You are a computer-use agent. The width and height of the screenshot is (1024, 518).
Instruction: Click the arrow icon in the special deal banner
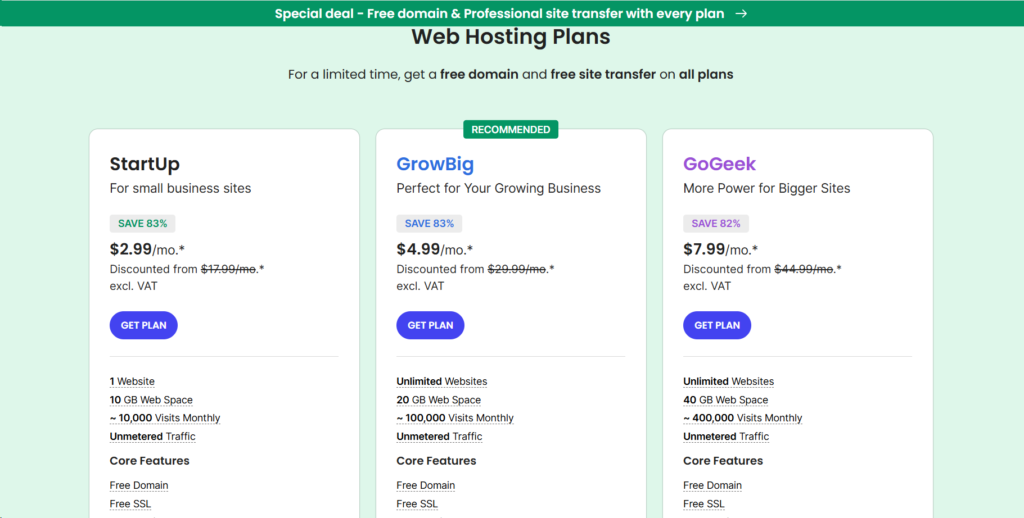(x=741, y=14)
